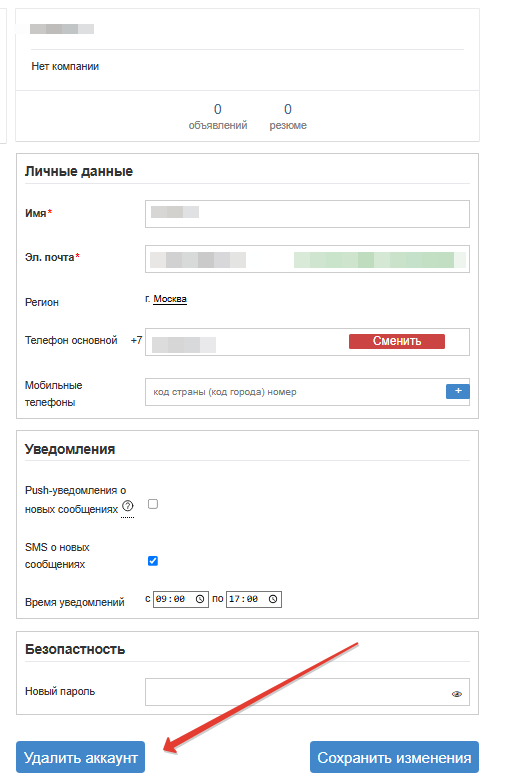Open help tooltip icon near Push-уведомления
The height and width of the screenshot is (779, 505).
pyautogui.click(x=128, y=506)
